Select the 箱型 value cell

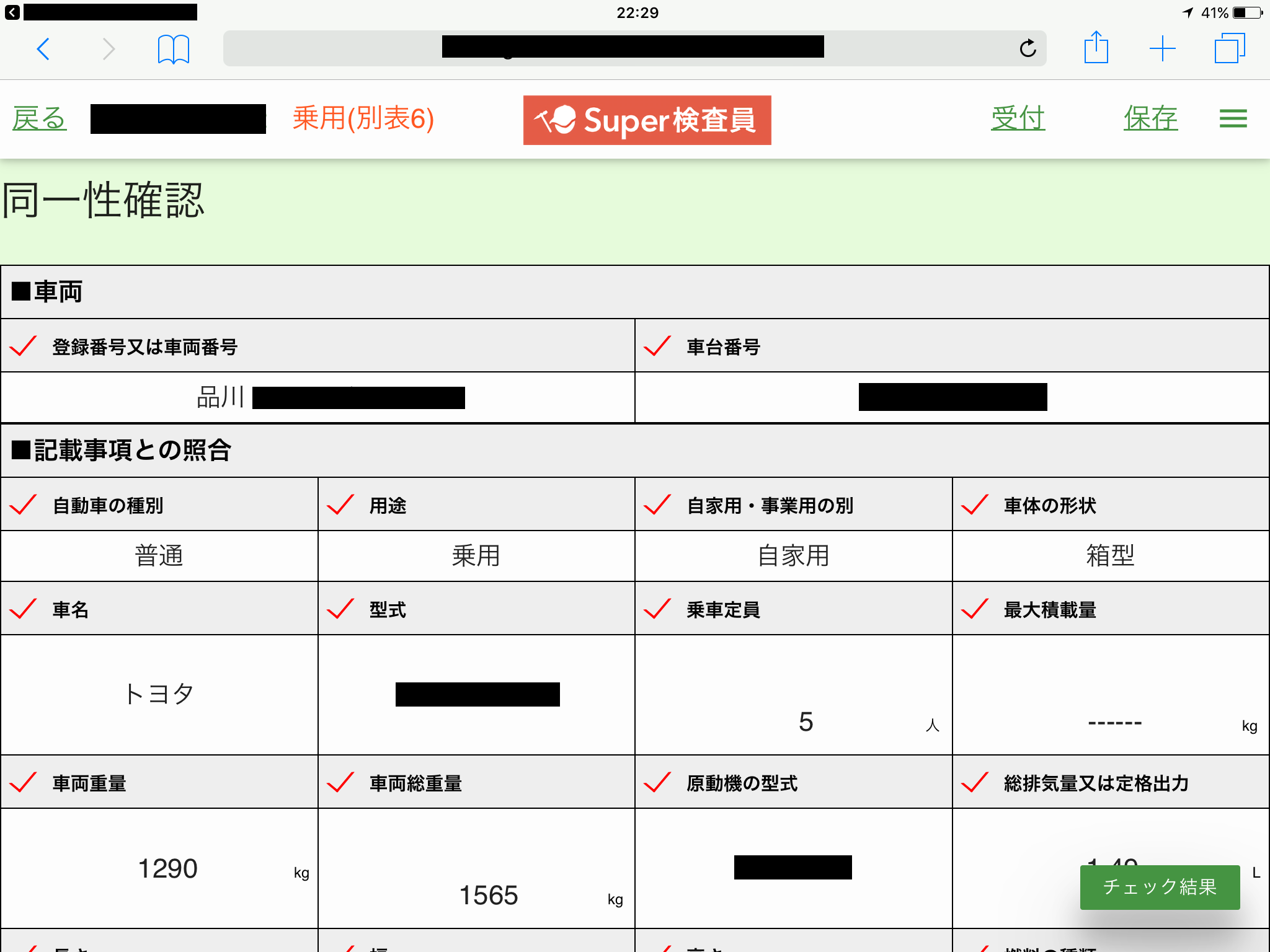[x=1111, y=556]
